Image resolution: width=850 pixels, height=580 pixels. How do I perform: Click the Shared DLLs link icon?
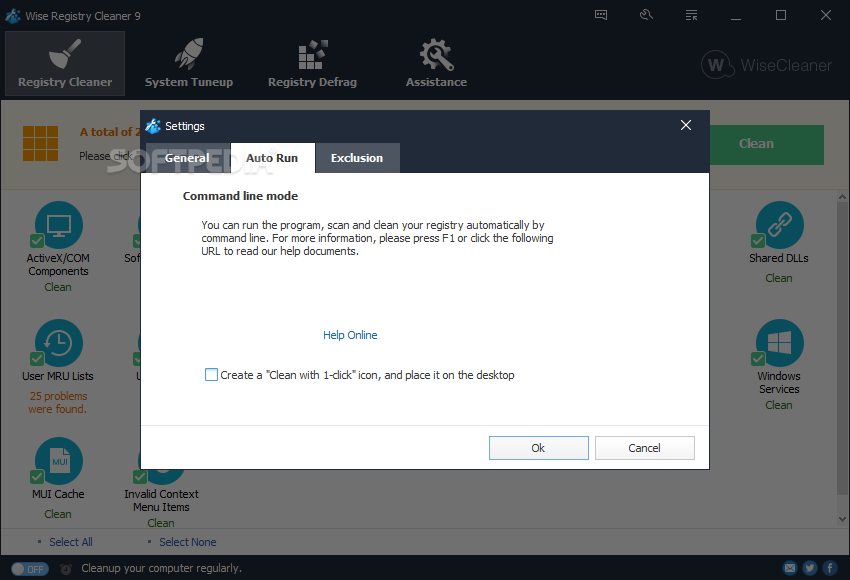point(780,225)
